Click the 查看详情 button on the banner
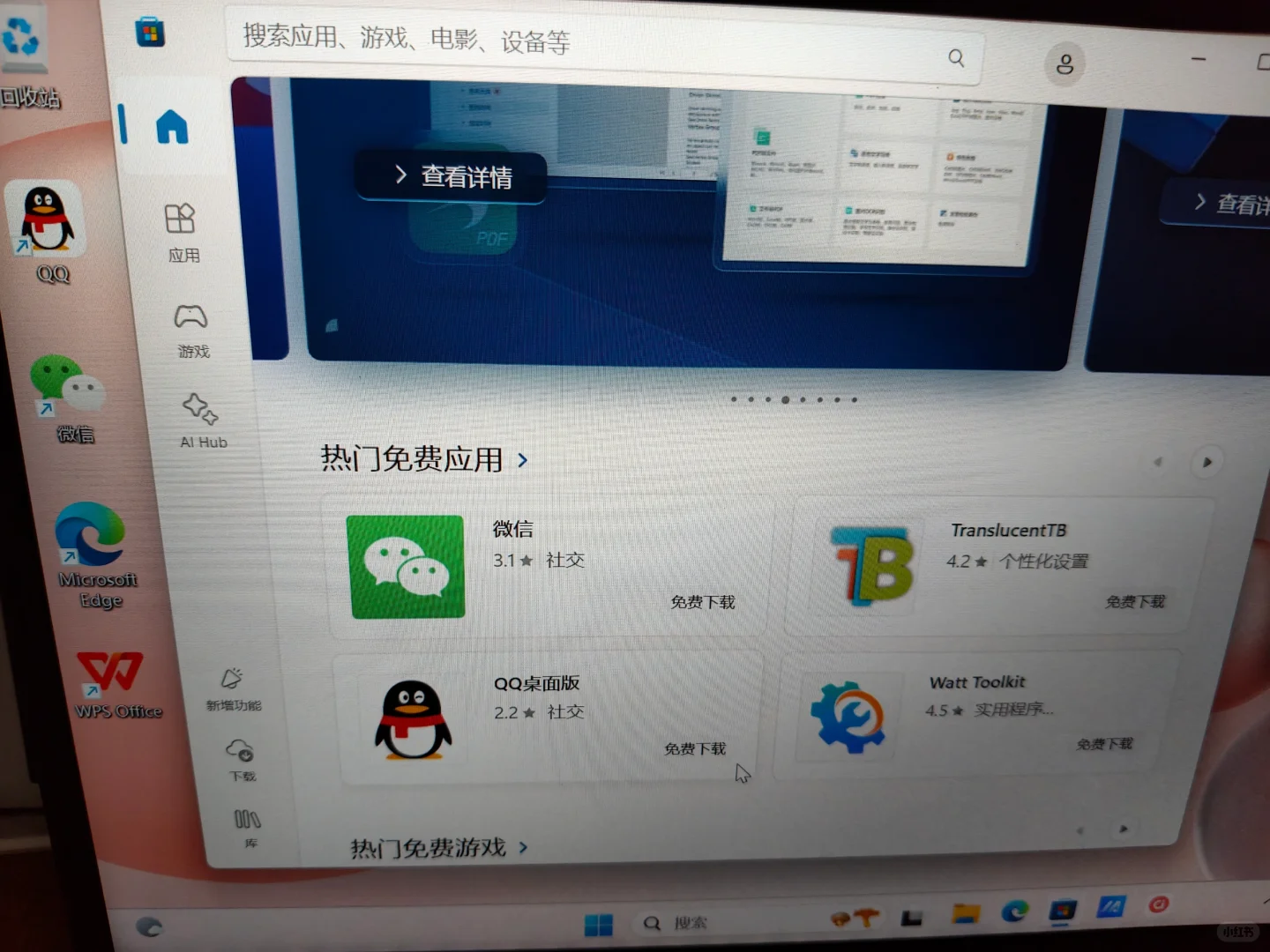Viewport: 1270px width, 952px height. coord(451,175)
